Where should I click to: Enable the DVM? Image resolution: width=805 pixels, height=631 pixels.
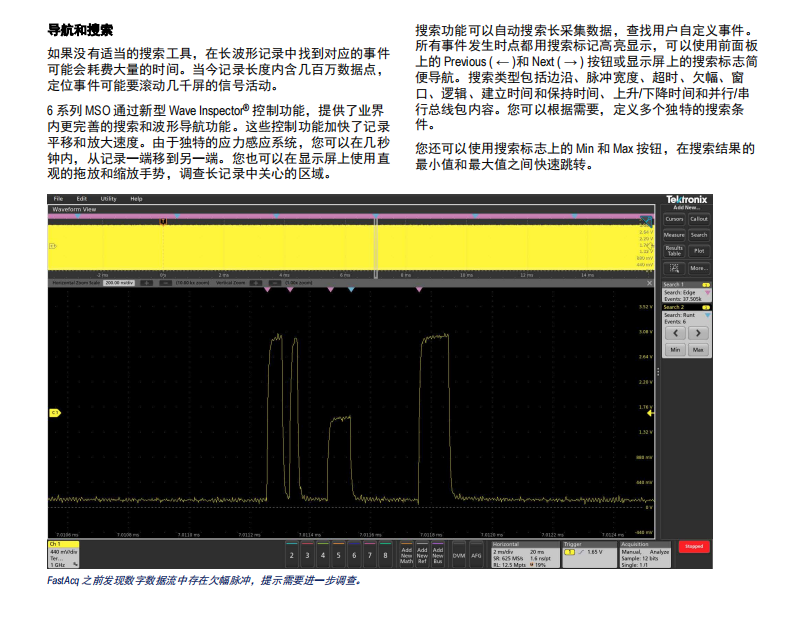click(458, 554)
